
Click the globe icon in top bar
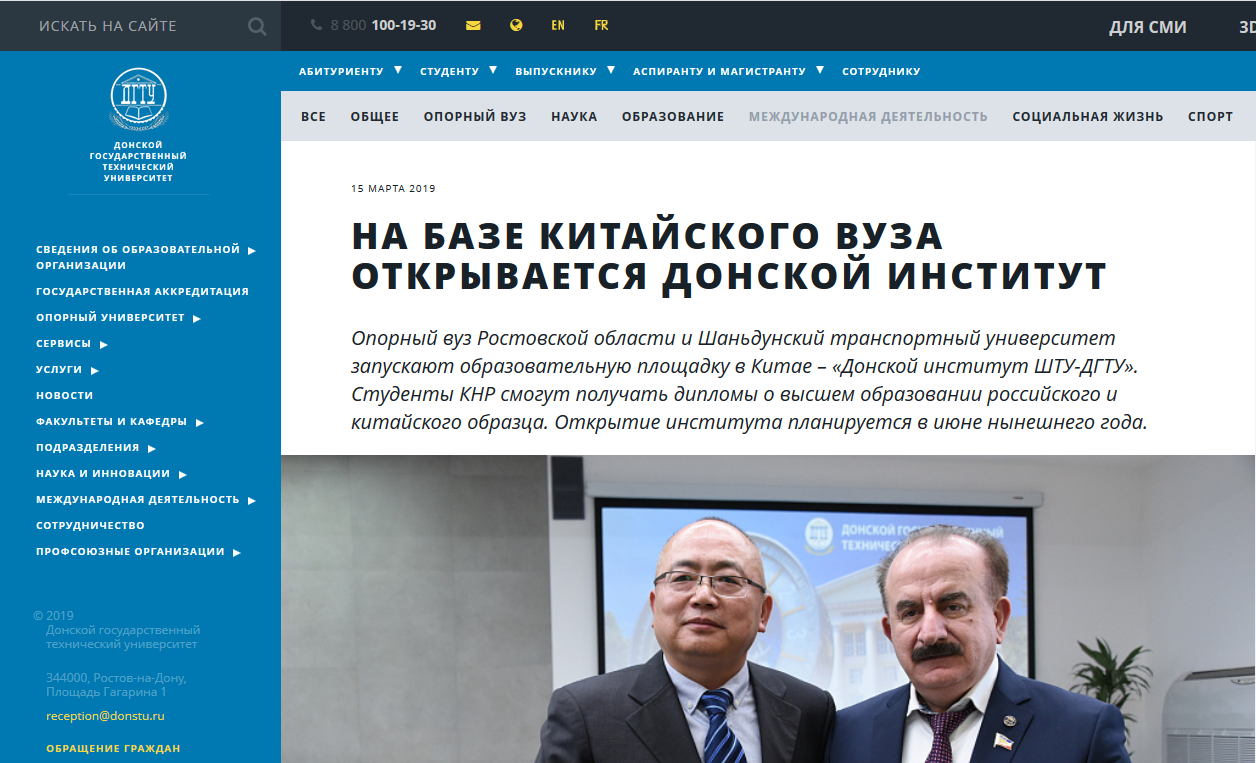coord(516,26)
